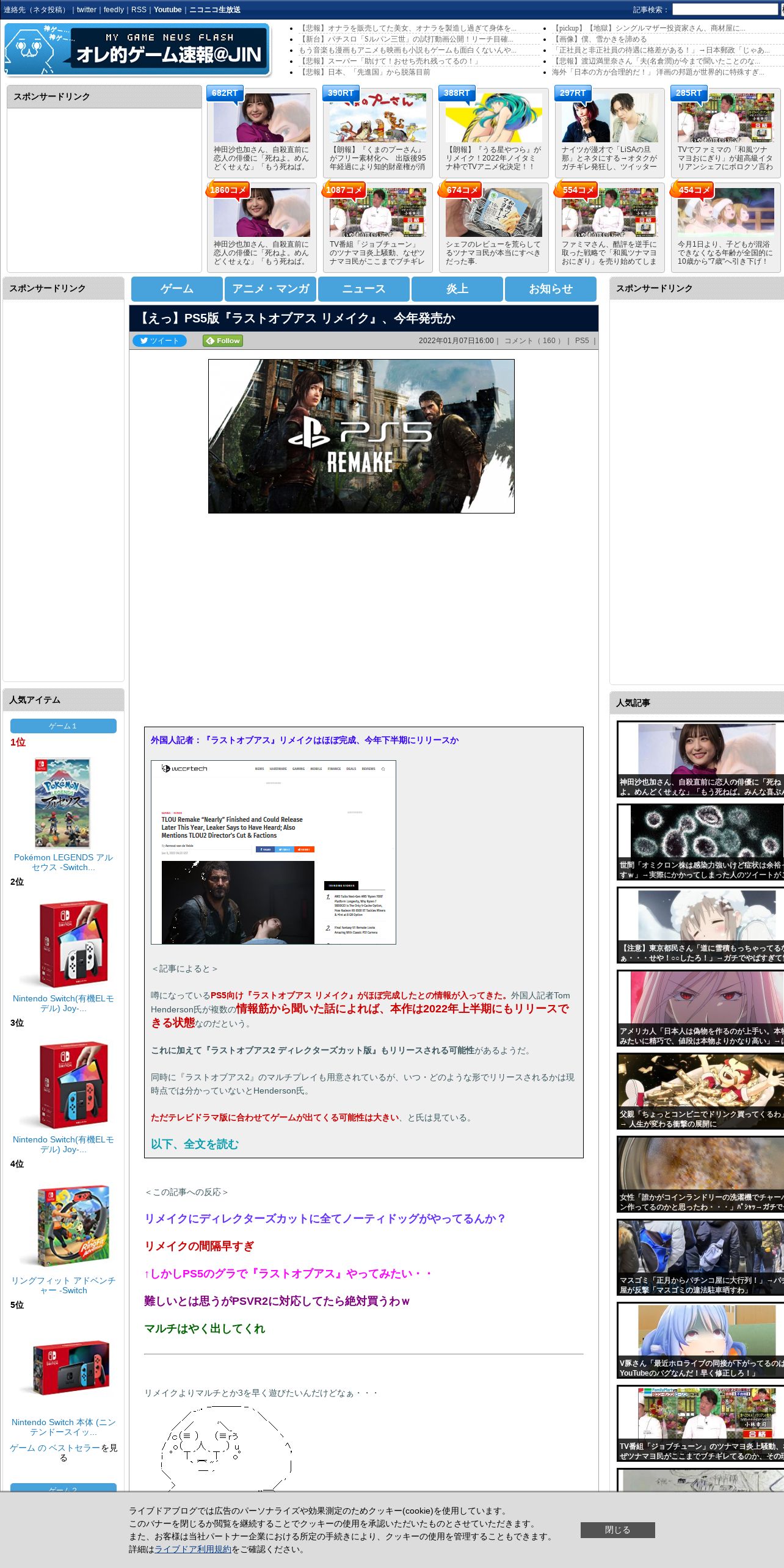Click the PS5 REMAKE article header image
The height and width of the screenshot is (1568, 784).
pos(361,436)
